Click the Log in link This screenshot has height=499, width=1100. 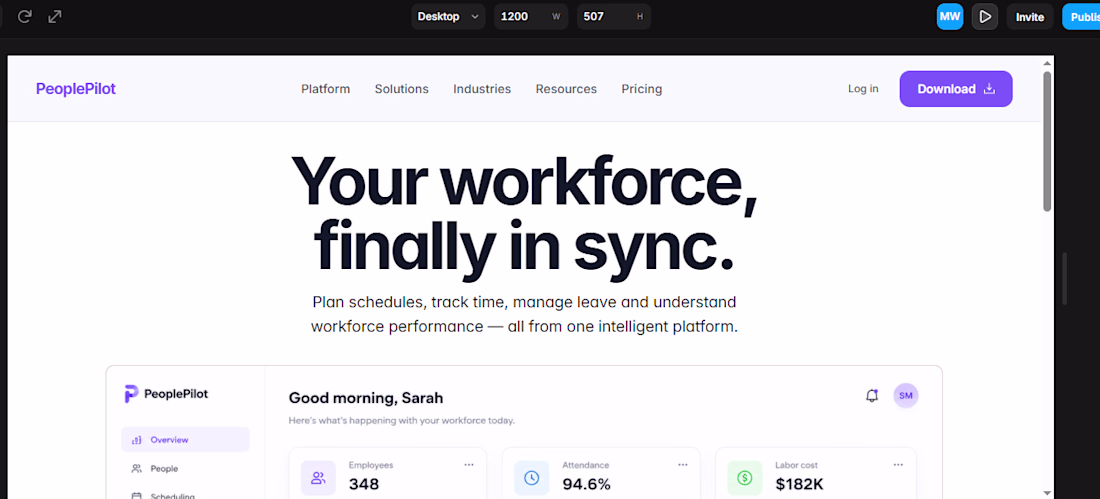pos(863,89)
